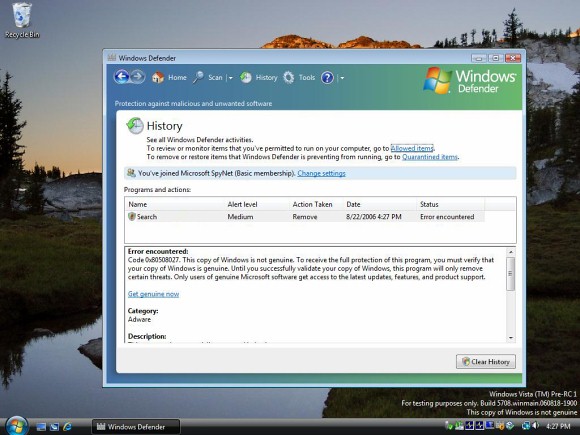Image resolution: width=580 pixels, height=435 pixels.
Task: Click the History clock icon in toolbar
Action: click(x=246, y=77)
